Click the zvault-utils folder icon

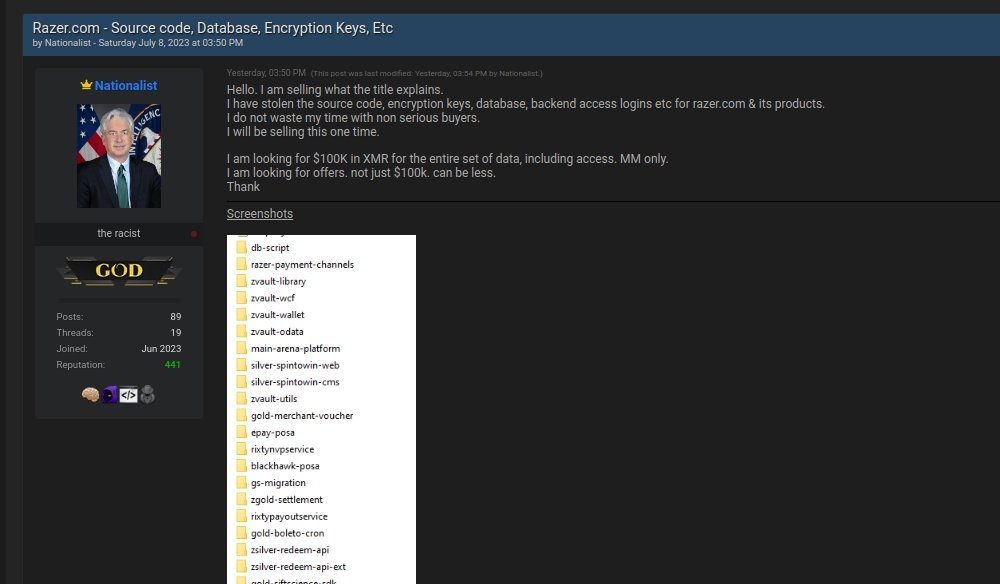pos(241,398)
